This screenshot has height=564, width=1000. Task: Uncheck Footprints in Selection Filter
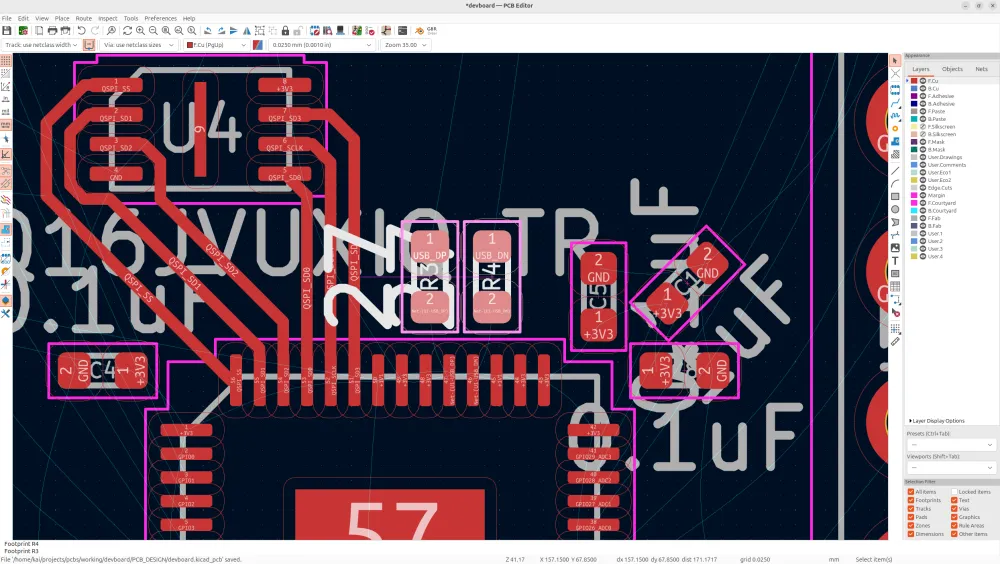911,500
